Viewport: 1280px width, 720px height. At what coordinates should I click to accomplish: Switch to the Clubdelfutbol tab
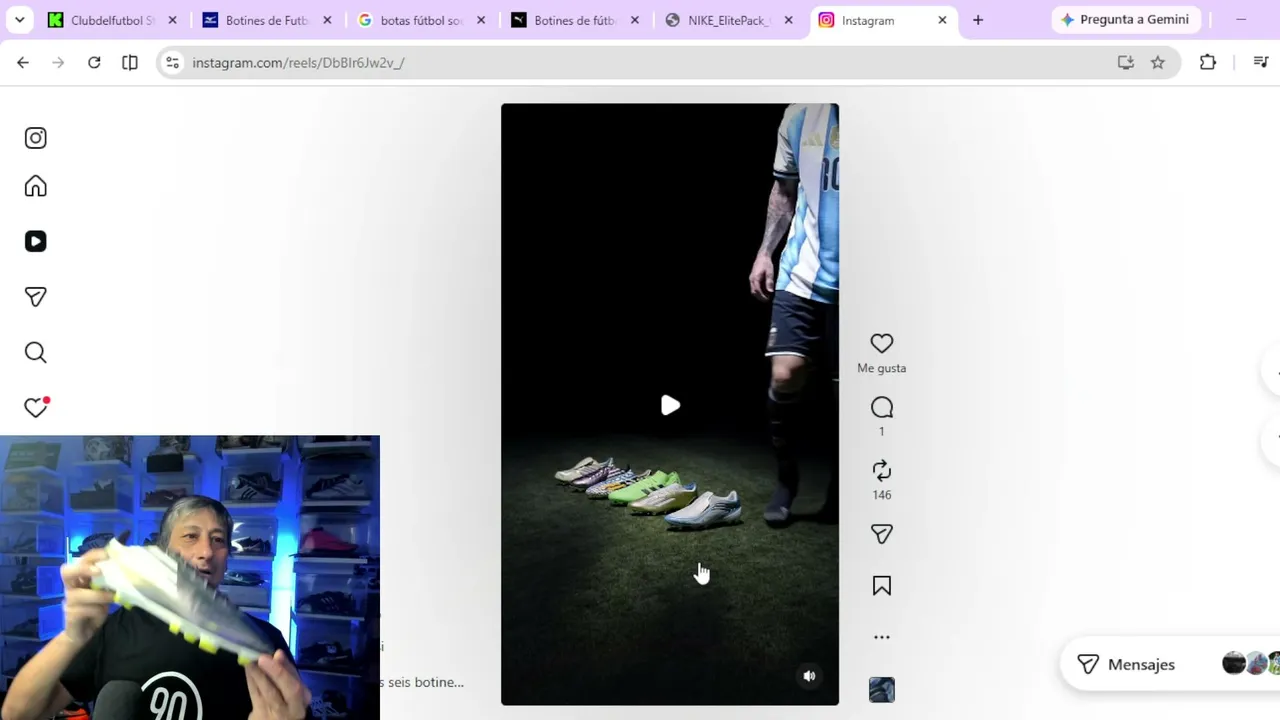point(112,20)
